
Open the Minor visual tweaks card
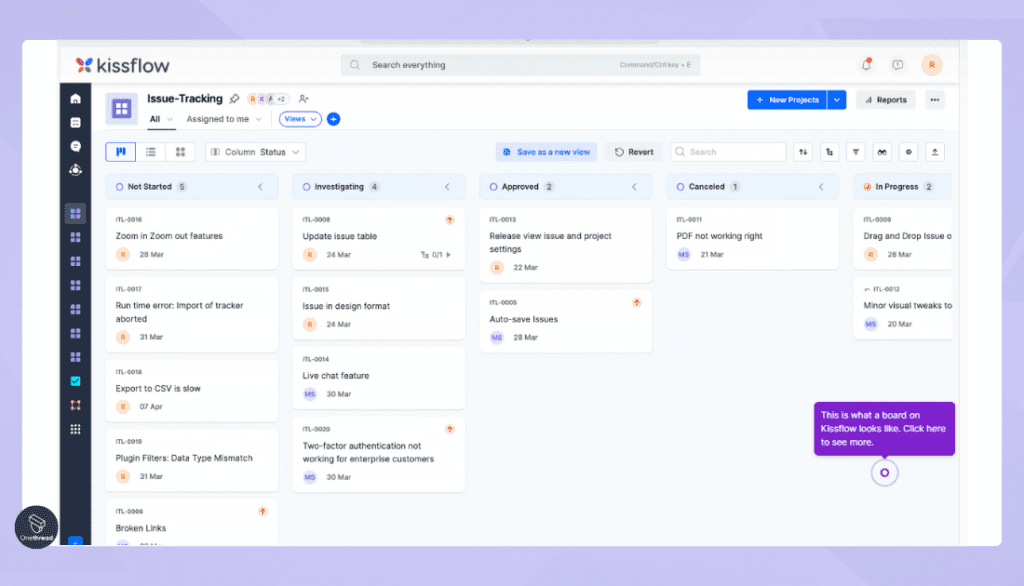click(903, 308)
